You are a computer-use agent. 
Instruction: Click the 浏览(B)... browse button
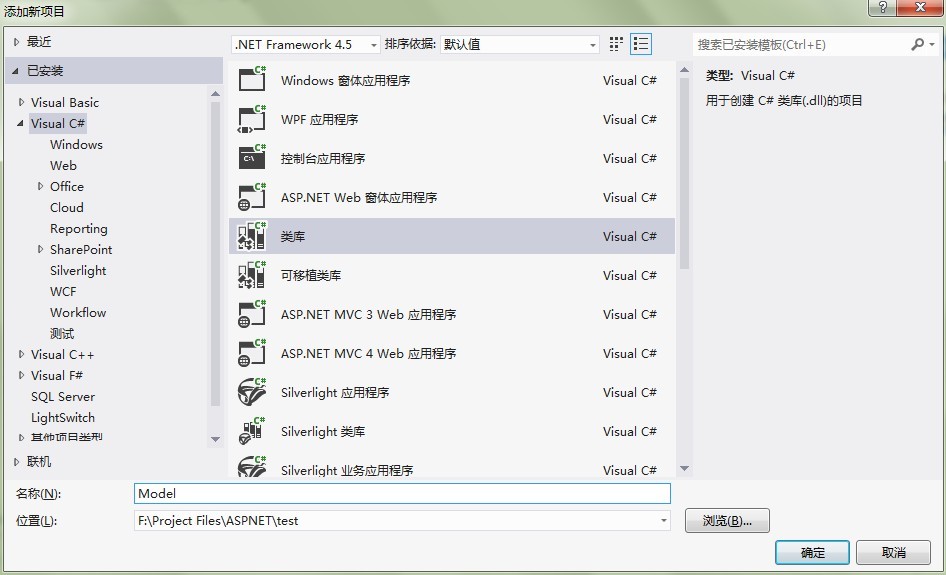pos(727,521)
